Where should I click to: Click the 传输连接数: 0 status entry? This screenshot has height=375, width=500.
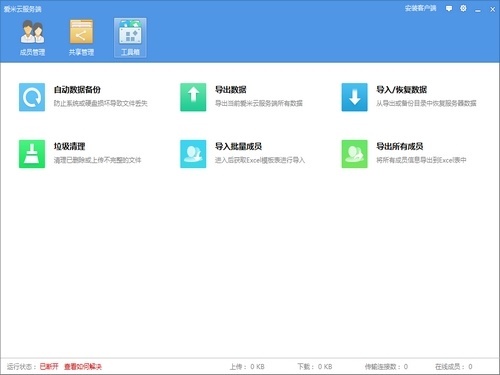click(386, 367)
